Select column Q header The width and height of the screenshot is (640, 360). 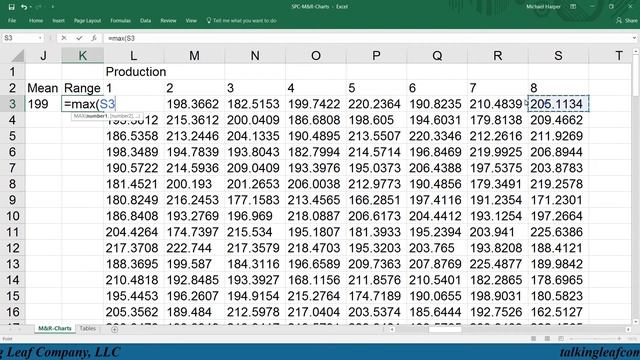click(437, 56)
